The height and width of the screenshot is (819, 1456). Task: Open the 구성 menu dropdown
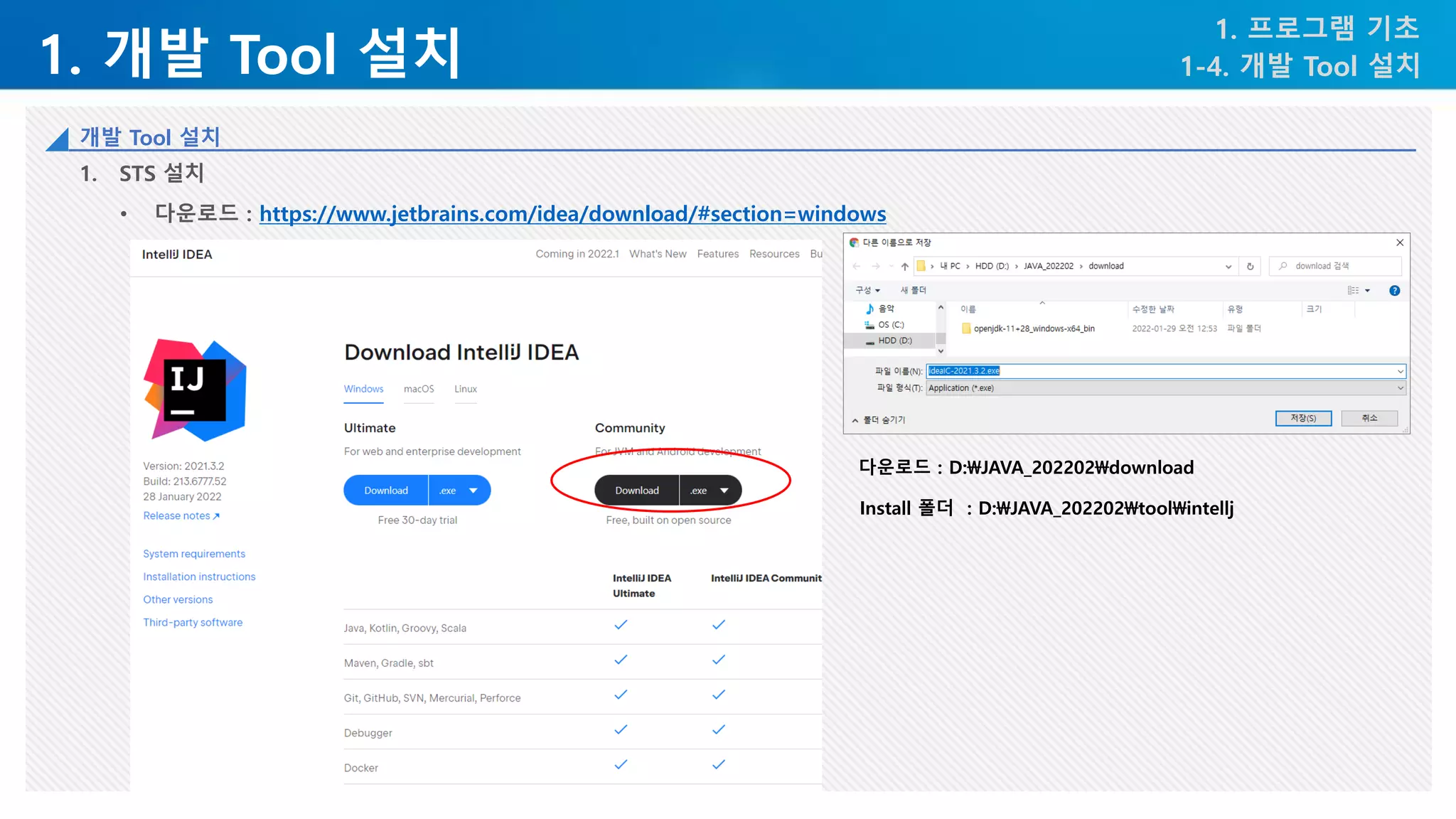867,290
